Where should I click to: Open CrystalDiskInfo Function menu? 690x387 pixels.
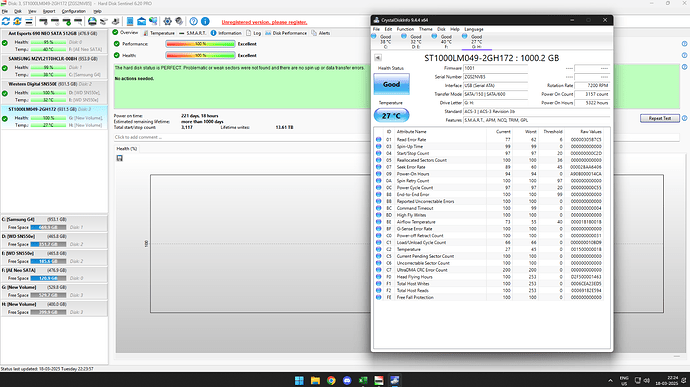point(405,29)
